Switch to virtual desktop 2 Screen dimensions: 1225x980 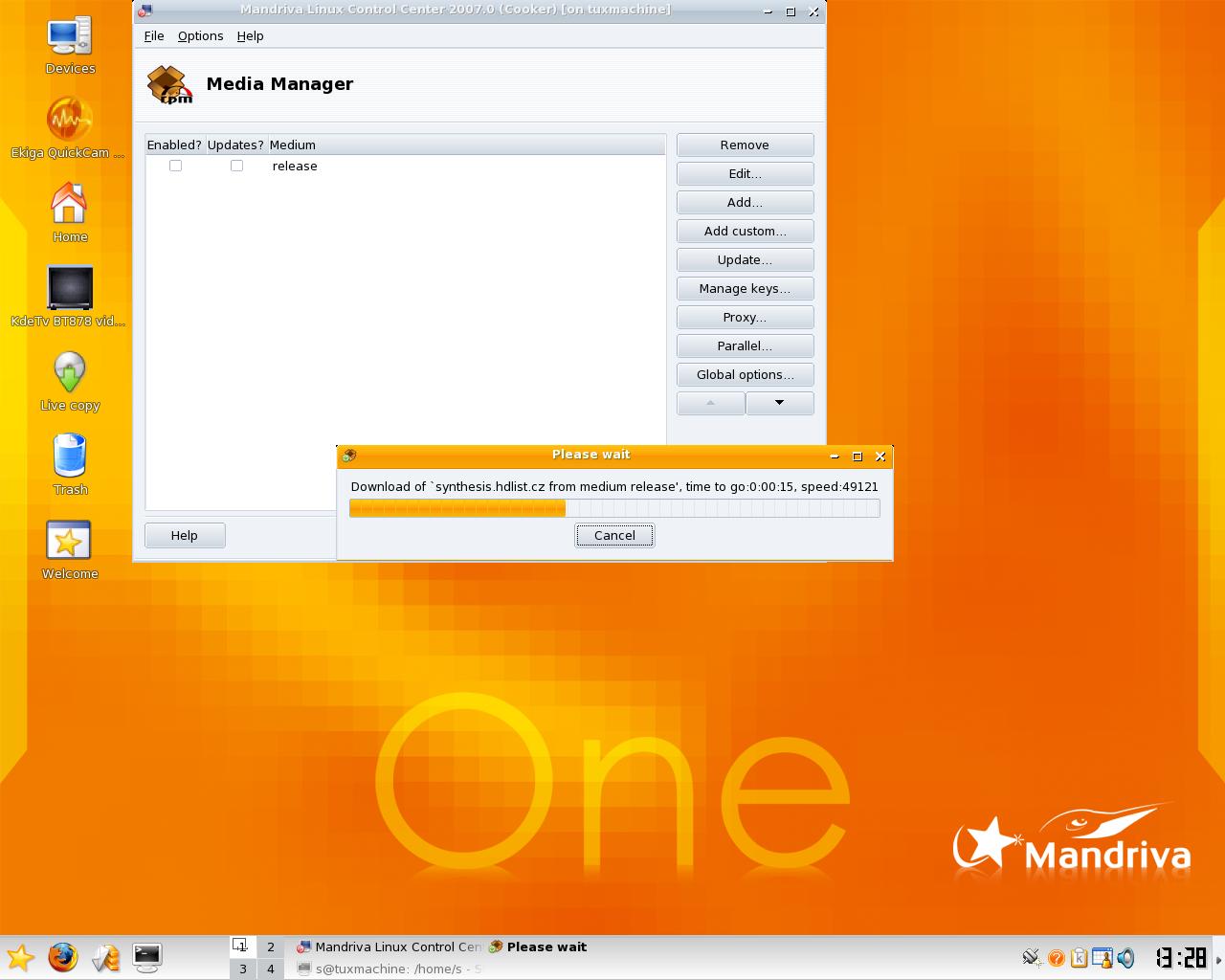tap(271, 947)
